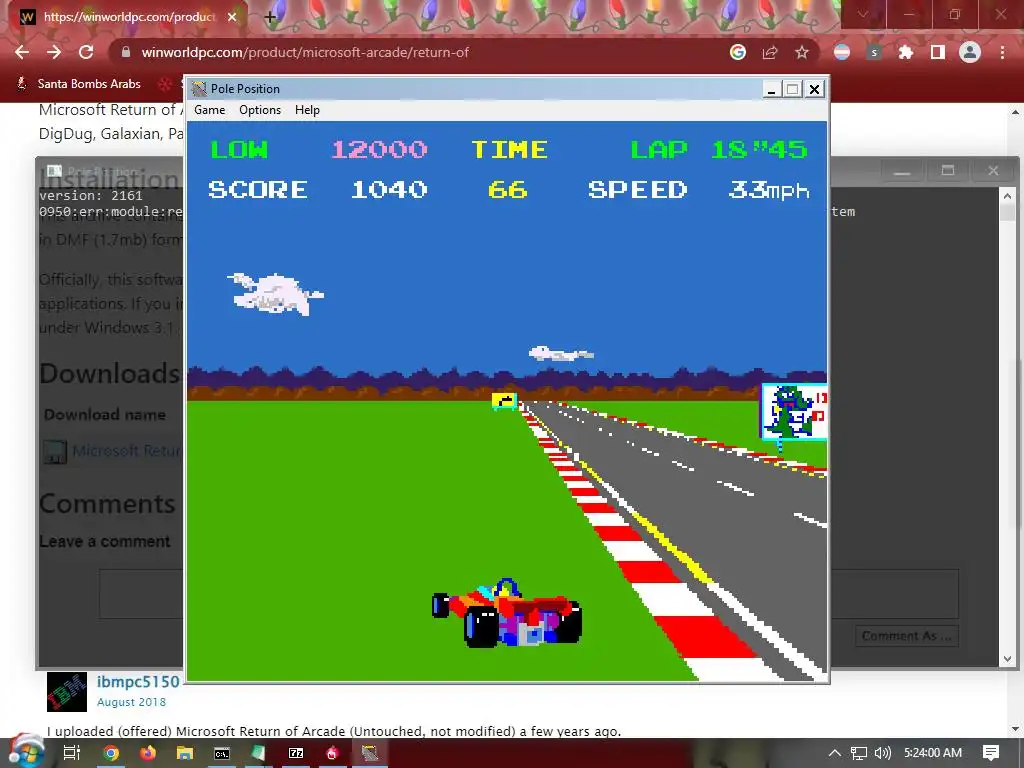Click the Google icon in address bar
This screenshot has width=1024, height=768.
[738, 52]
